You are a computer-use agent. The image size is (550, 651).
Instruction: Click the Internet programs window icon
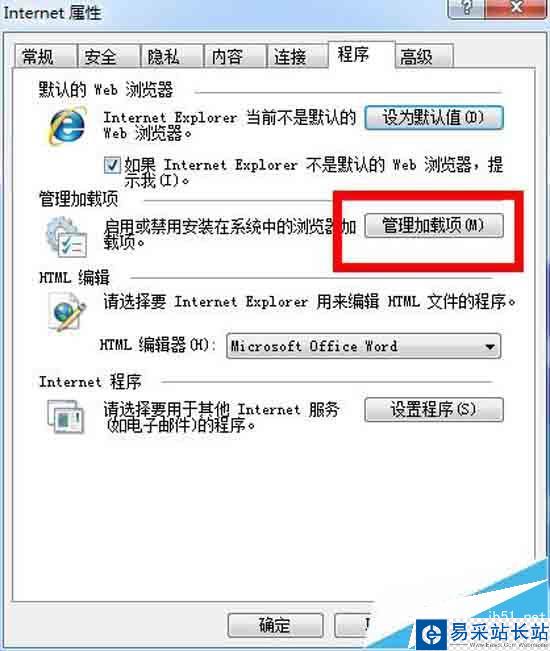(x=66, y=416)
